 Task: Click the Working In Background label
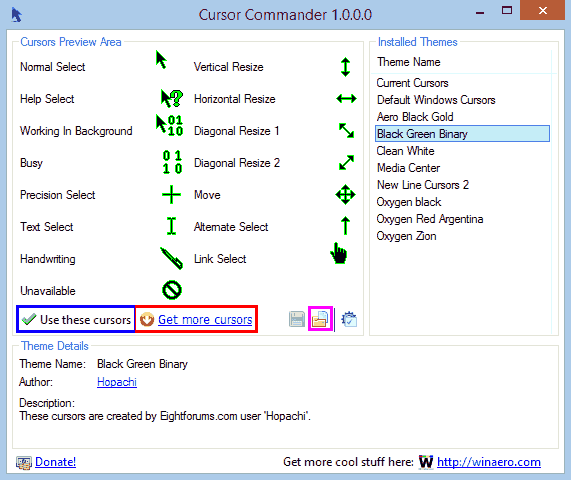point(76,131)
